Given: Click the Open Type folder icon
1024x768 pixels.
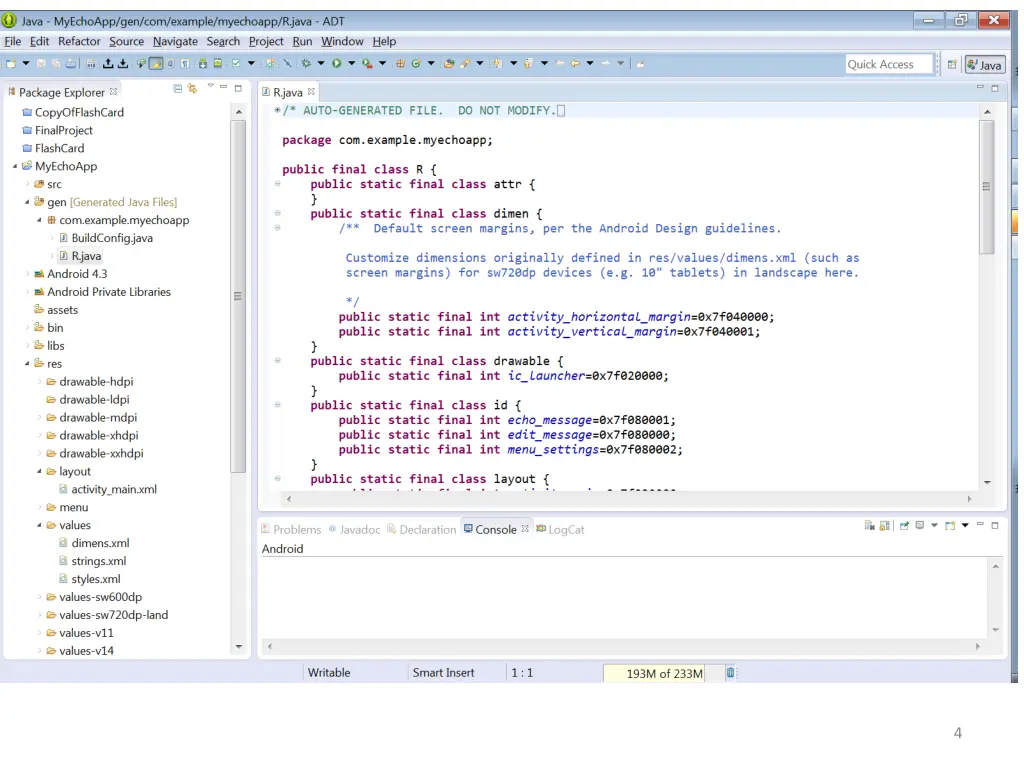Looking at the screenshot, I should pos(449,63).
